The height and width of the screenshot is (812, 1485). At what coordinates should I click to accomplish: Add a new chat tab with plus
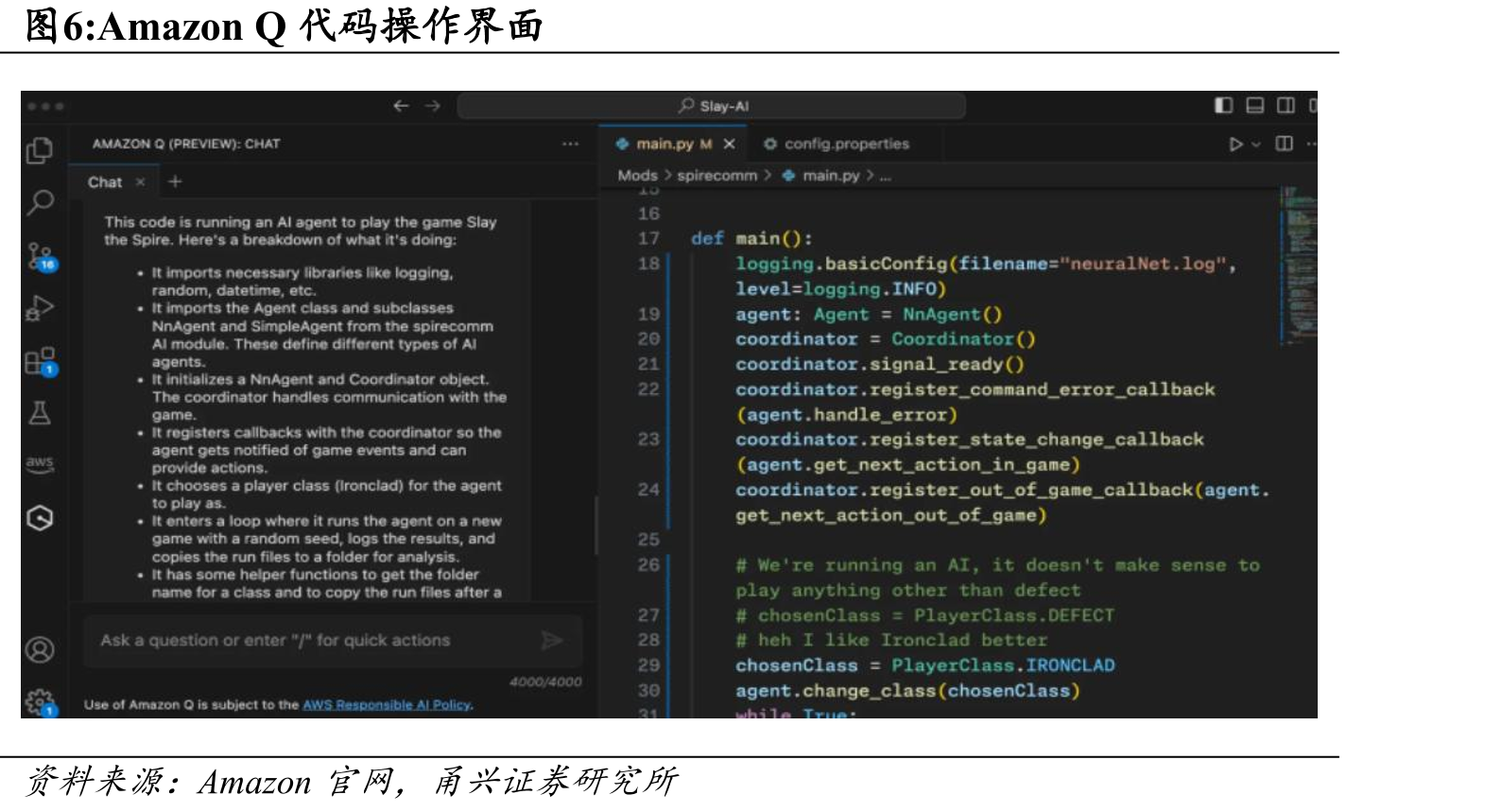(175, 181)
